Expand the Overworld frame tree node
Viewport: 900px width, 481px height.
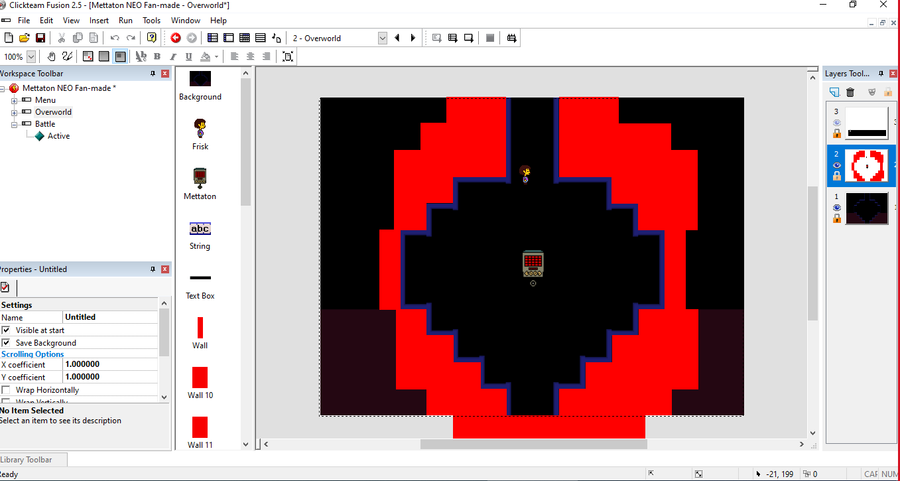pyautogui.click(x=14, y=112)
